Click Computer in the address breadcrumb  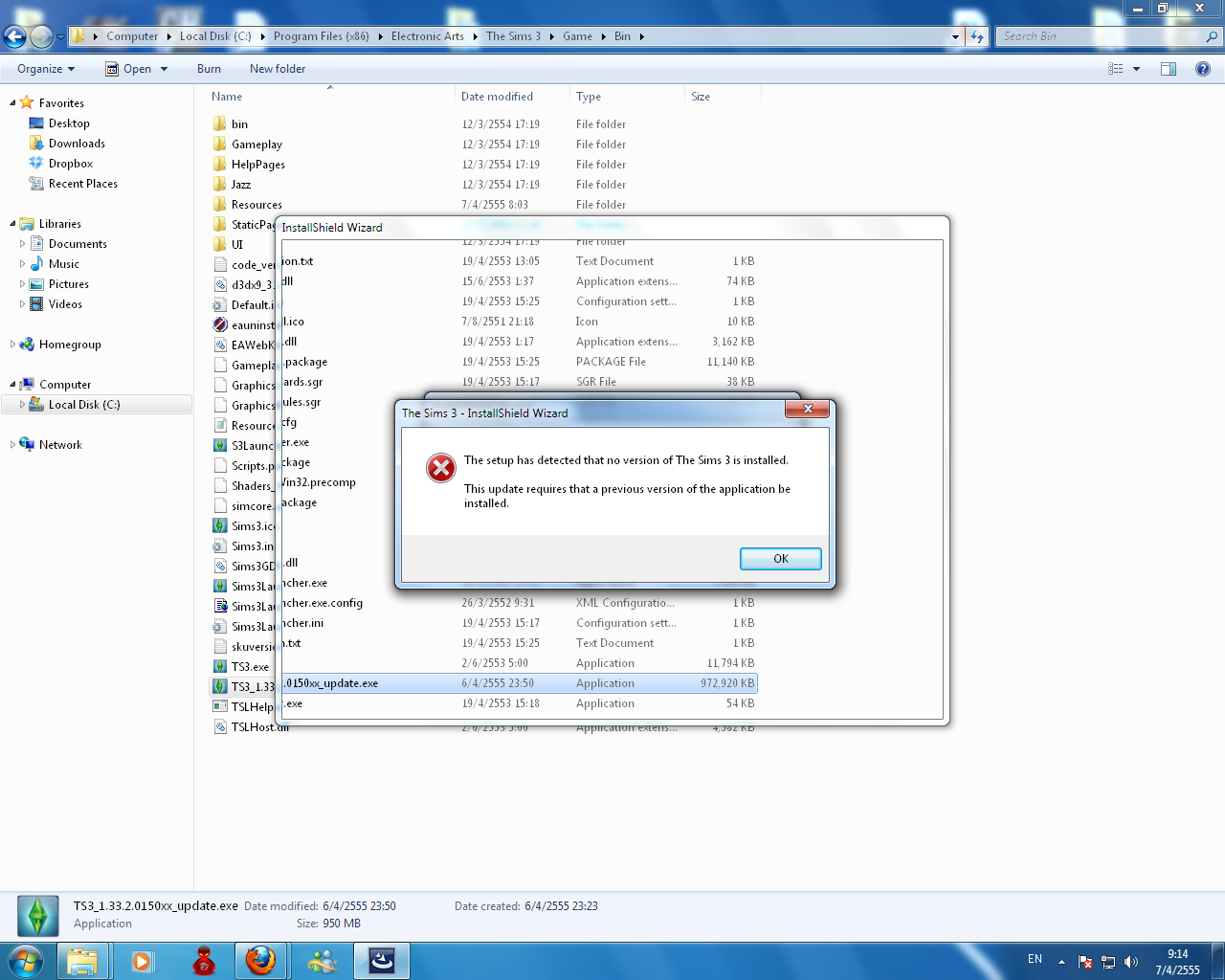pyautogui.click(x=132, y=36)
